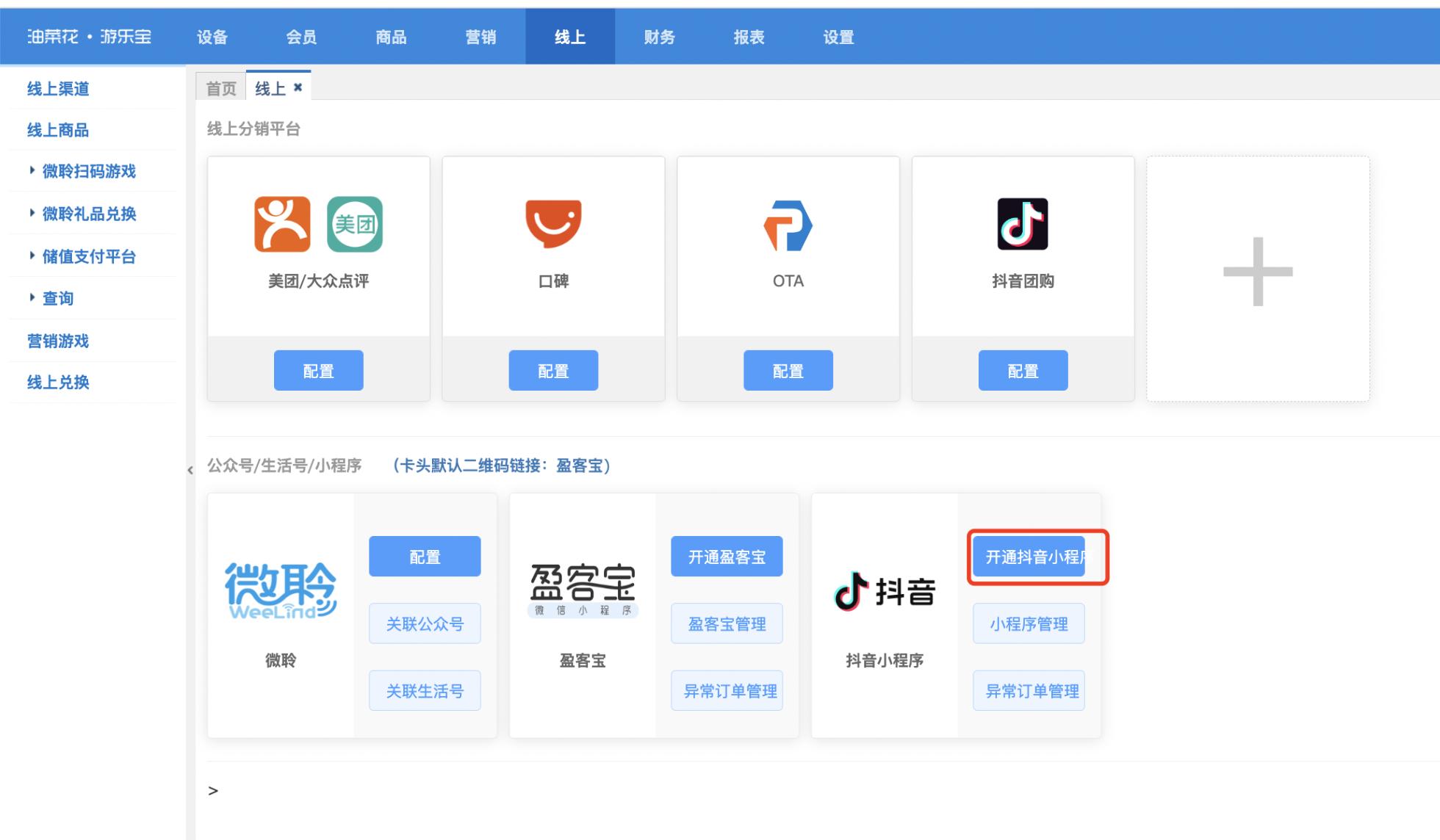Open the 设置 top menu

(x=838, y=37)
